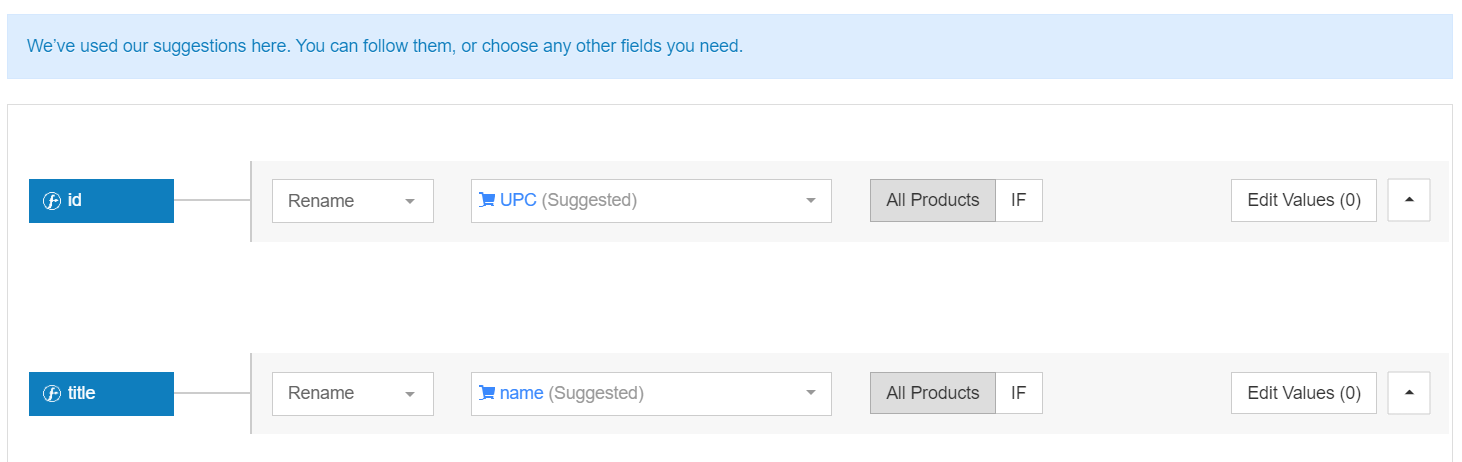Click the blue title field label

pyautogui.click(x=101, y=394)
